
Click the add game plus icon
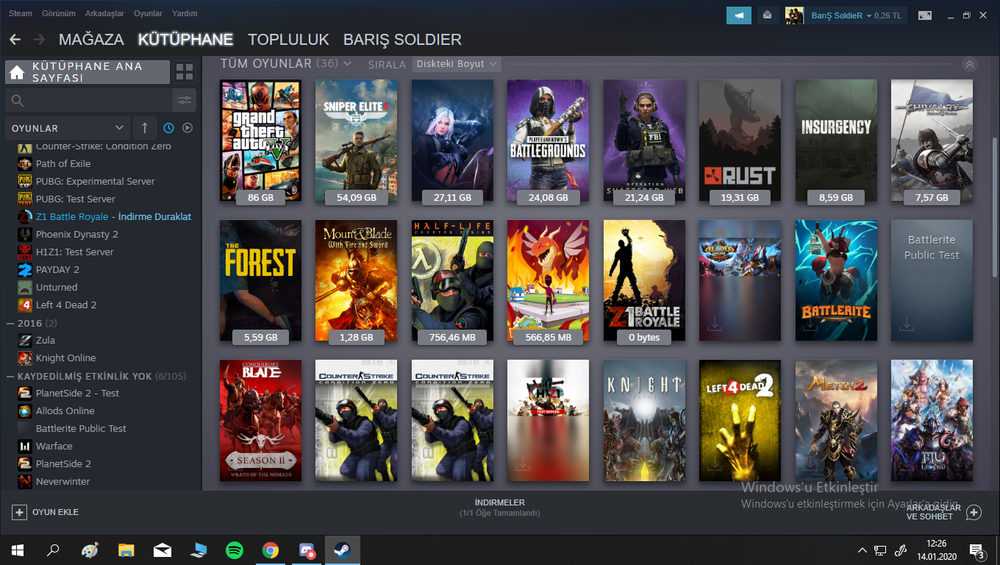pyautogui.click(x=19, y=512)
